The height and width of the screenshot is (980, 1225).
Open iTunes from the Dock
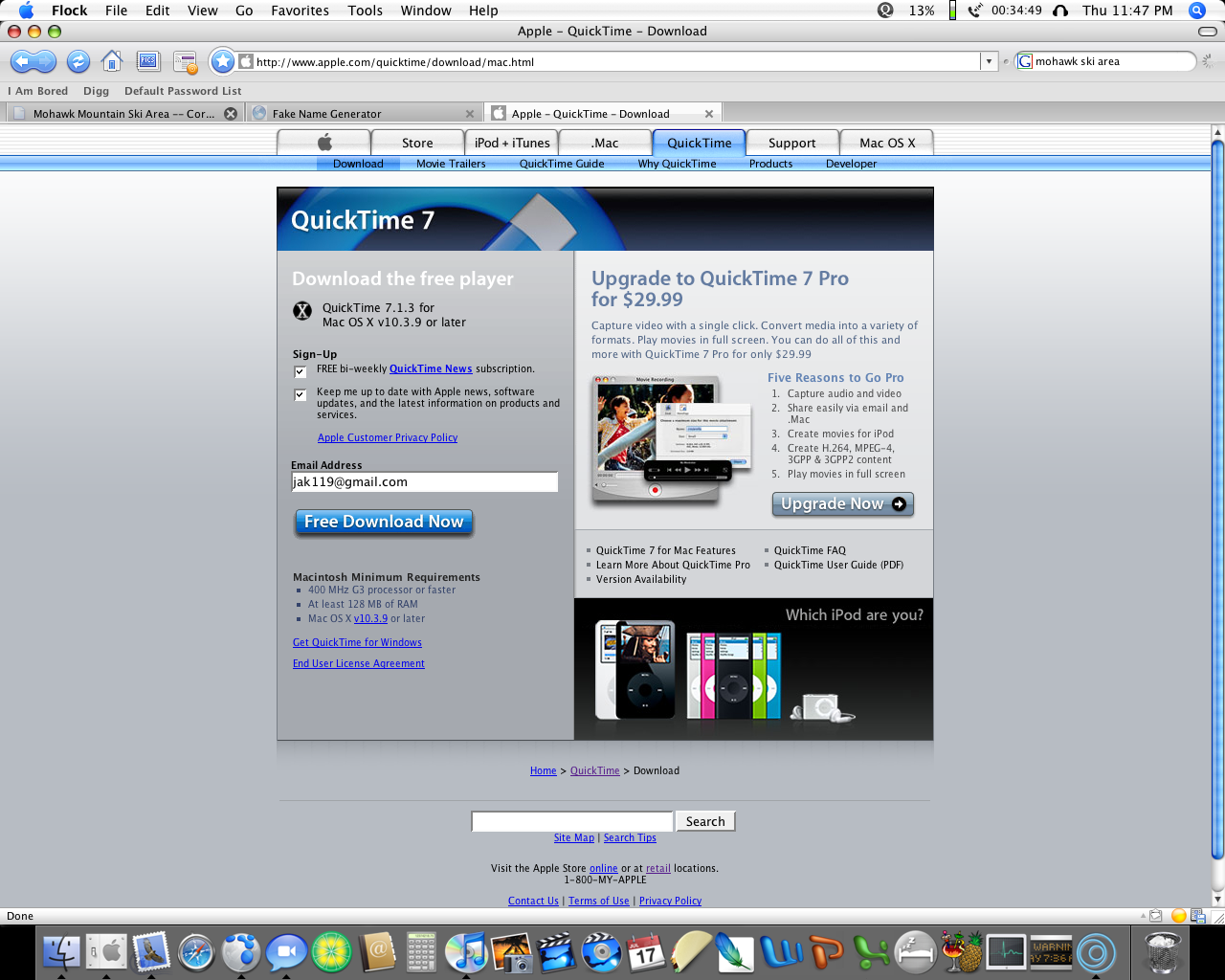(467, 952)
